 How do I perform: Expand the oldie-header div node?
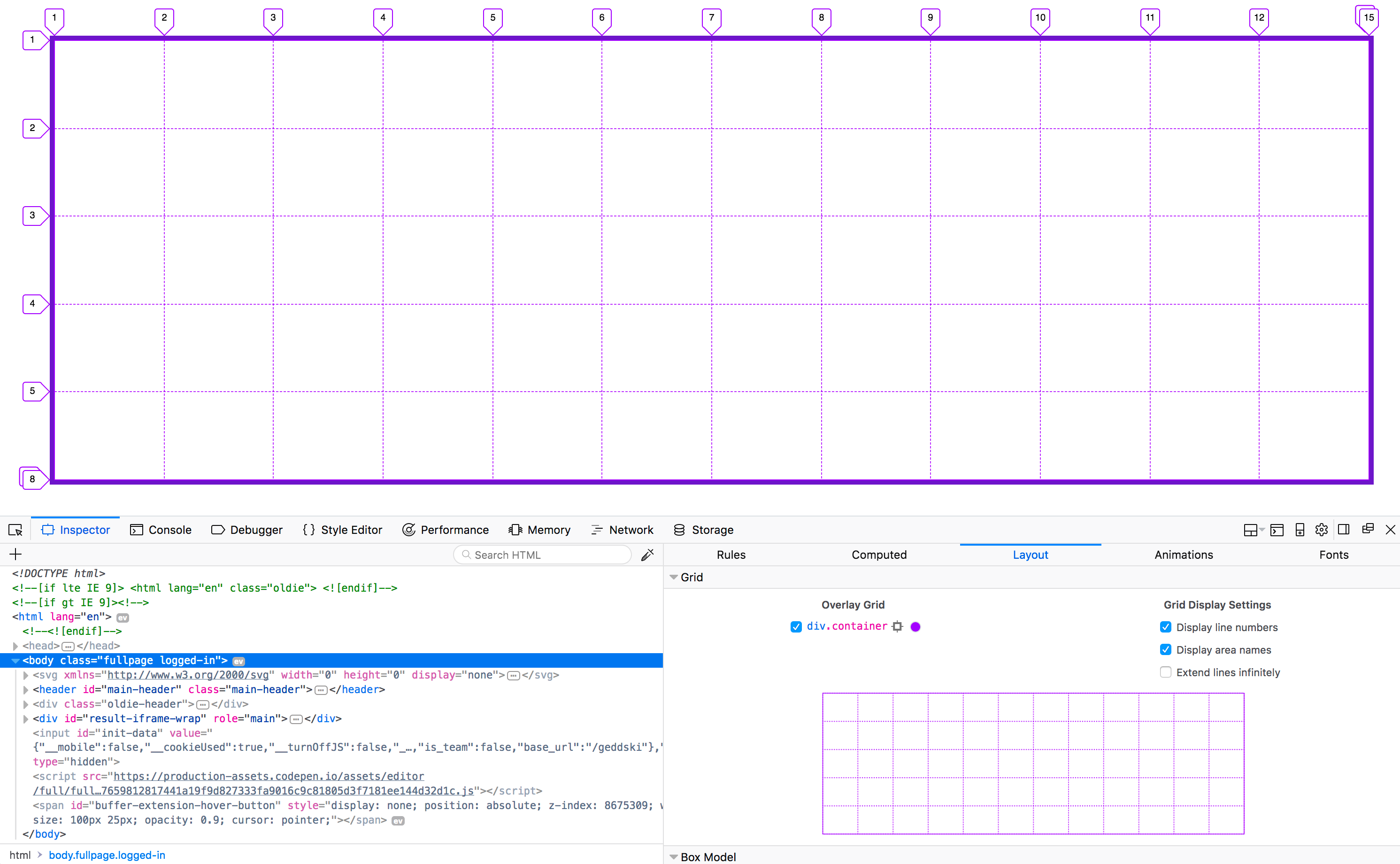tap(26, 704)
